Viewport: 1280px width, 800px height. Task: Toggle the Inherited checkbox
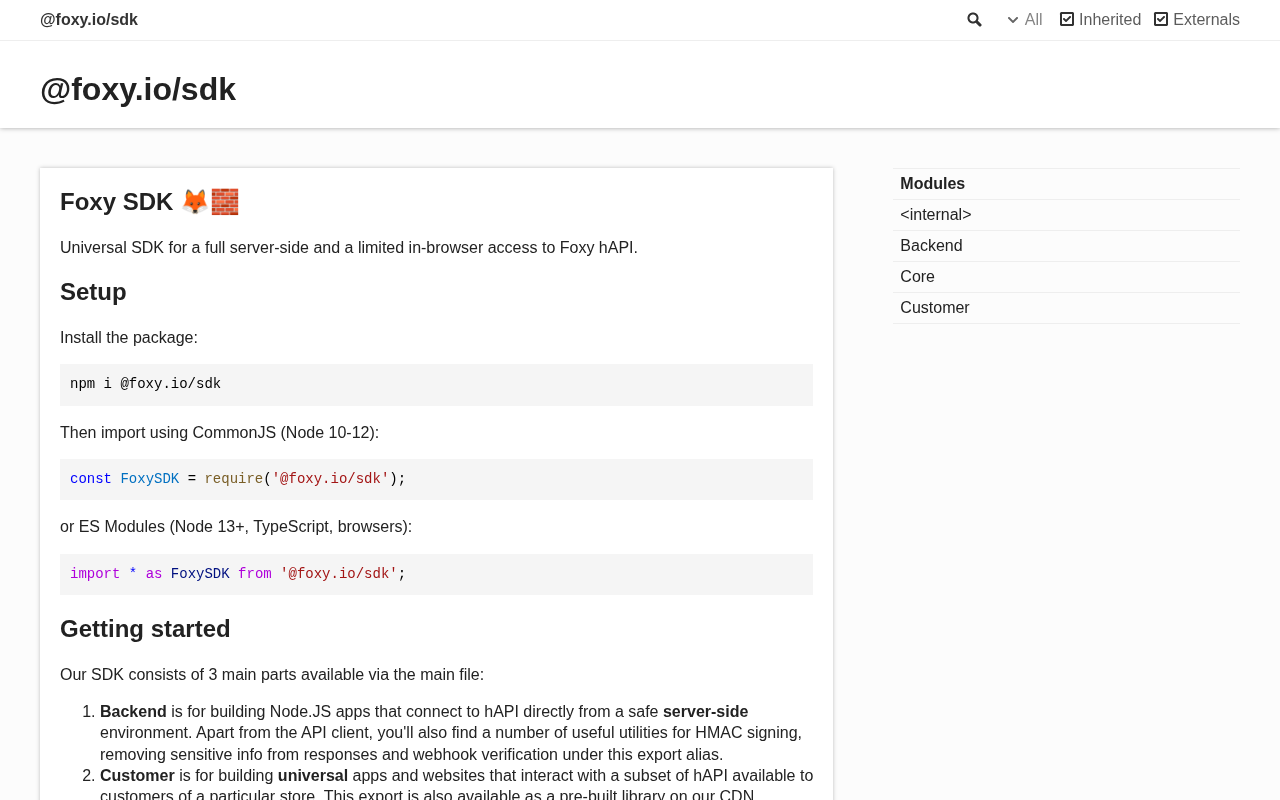(1067, 20)
